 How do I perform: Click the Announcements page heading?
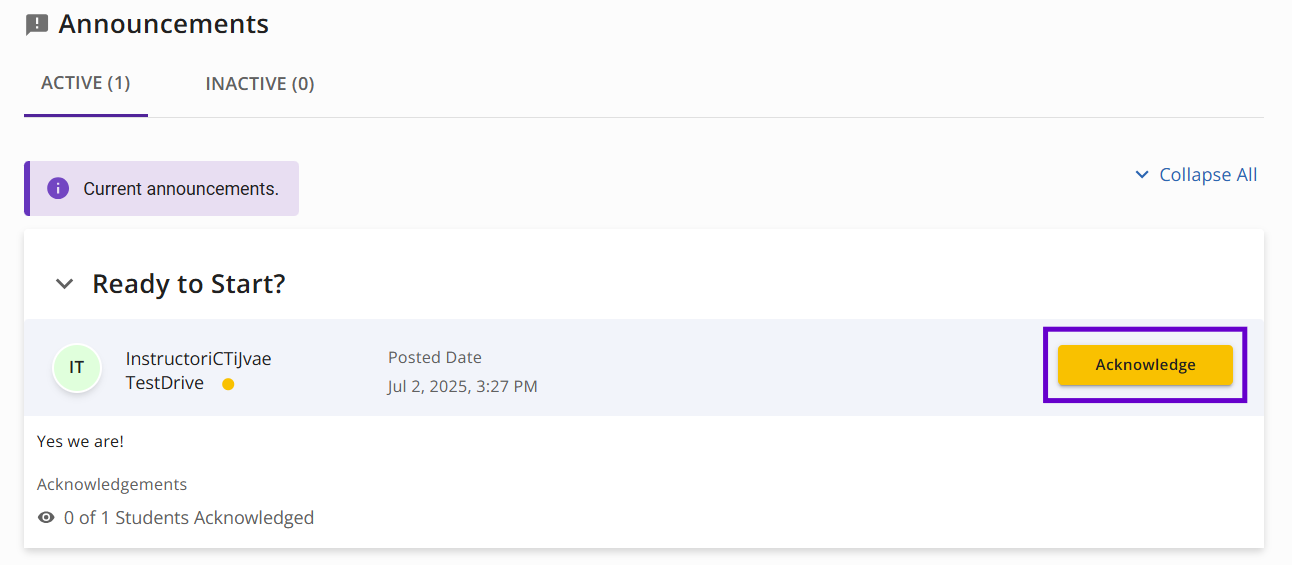[x=164, y=24]
